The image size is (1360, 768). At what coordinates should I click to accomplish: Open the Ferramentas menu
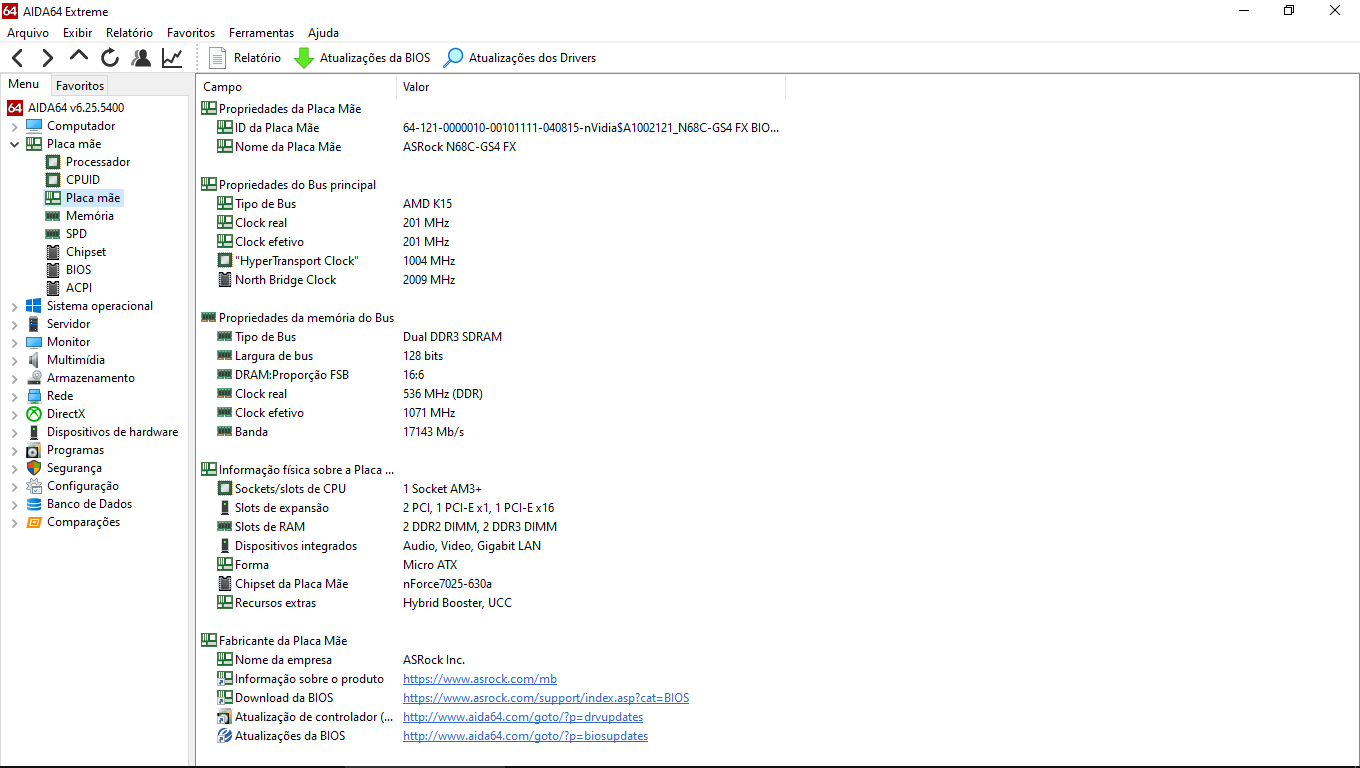click(x=262, y=33)
